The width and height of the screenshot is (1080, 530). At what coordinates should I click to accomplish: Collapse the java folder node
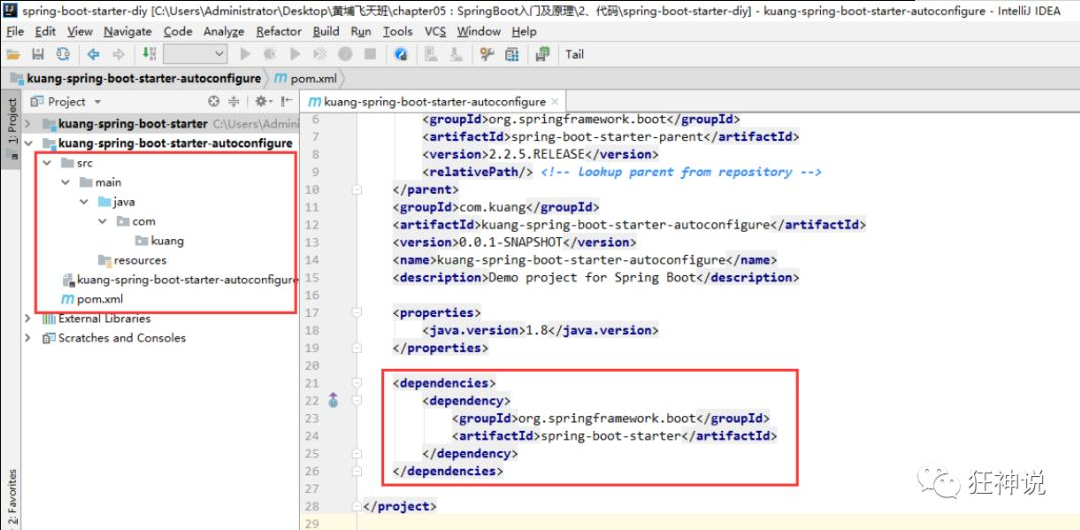coord(84,202)
